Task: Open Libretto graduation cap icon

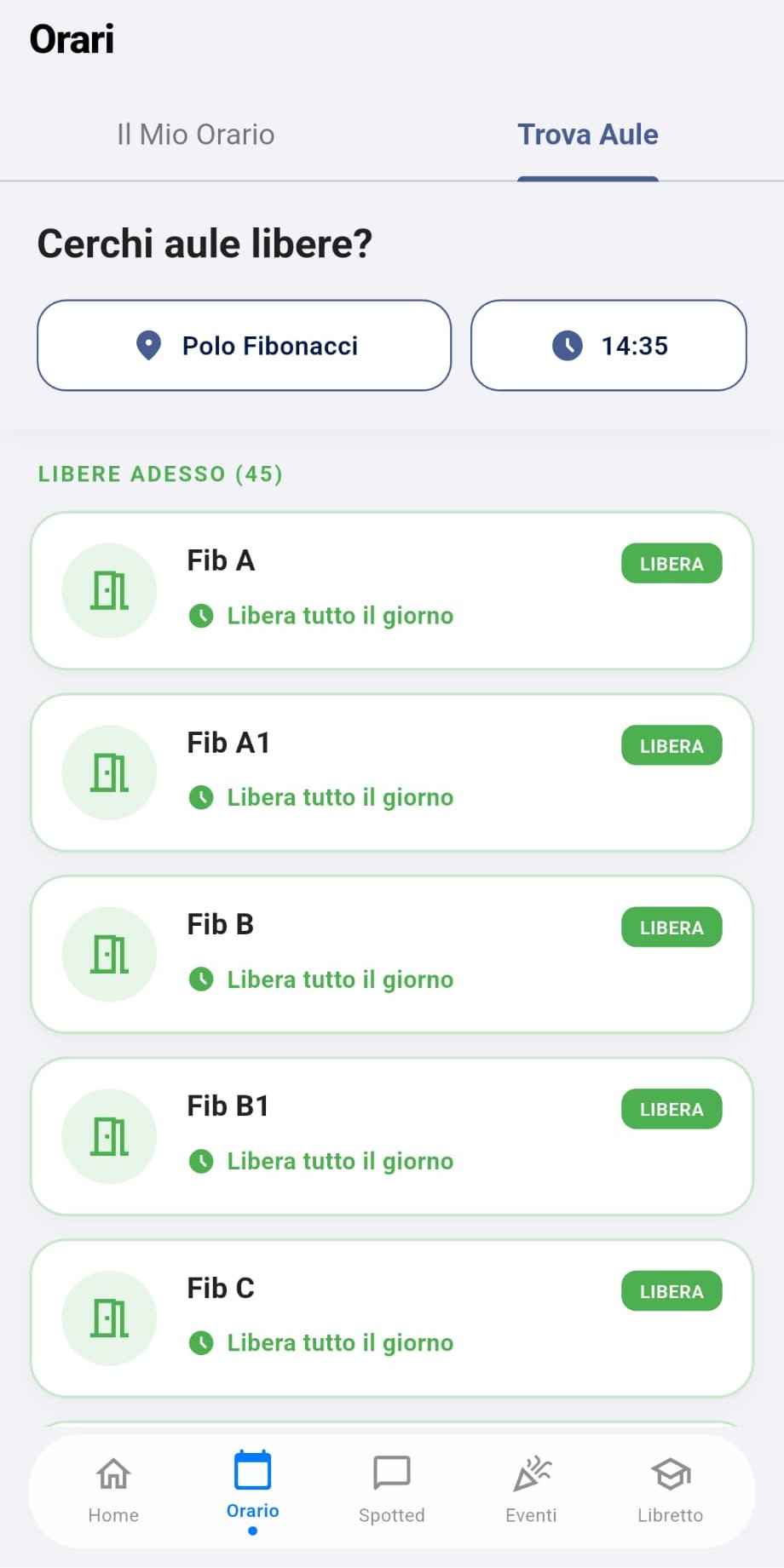Action: point(671,1473)
